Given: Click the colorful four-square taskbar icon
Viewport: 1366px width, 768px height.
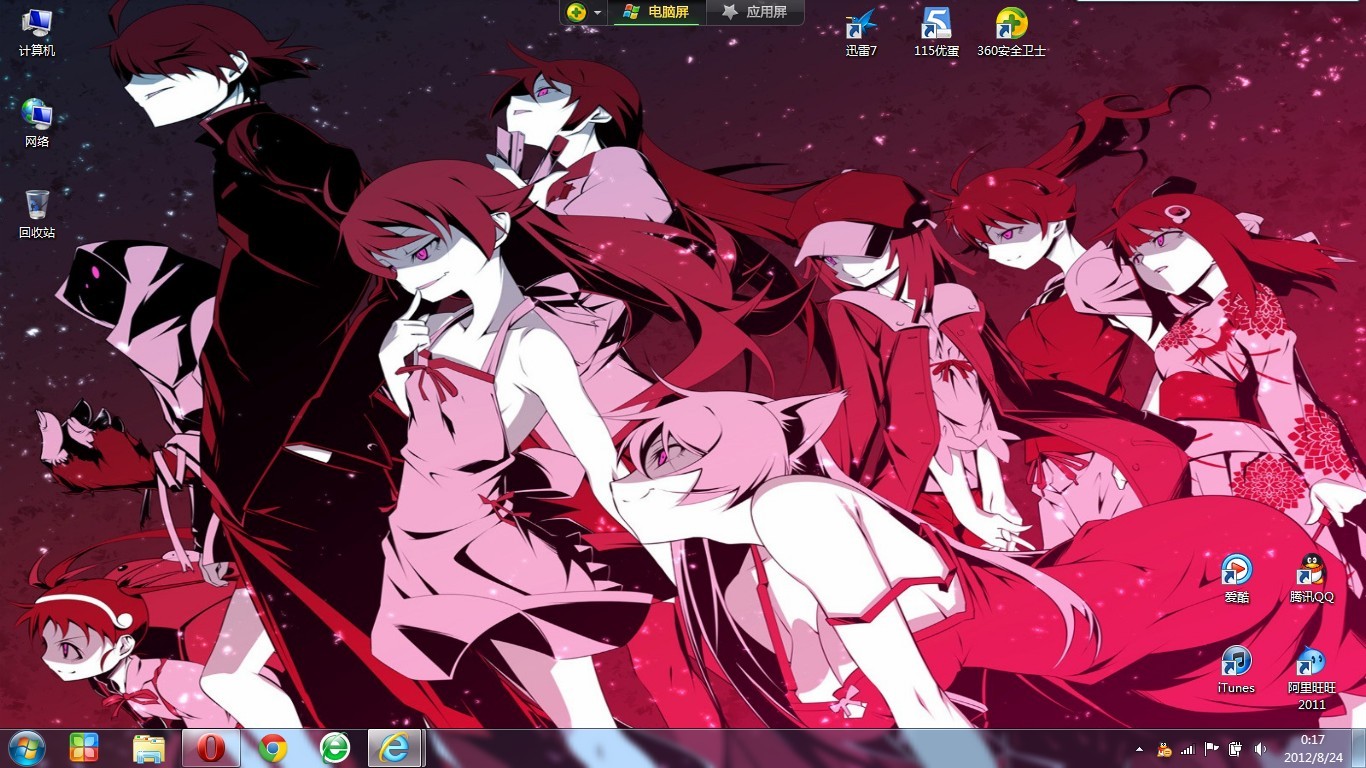Looking at the screenshot, I should 84,748.
